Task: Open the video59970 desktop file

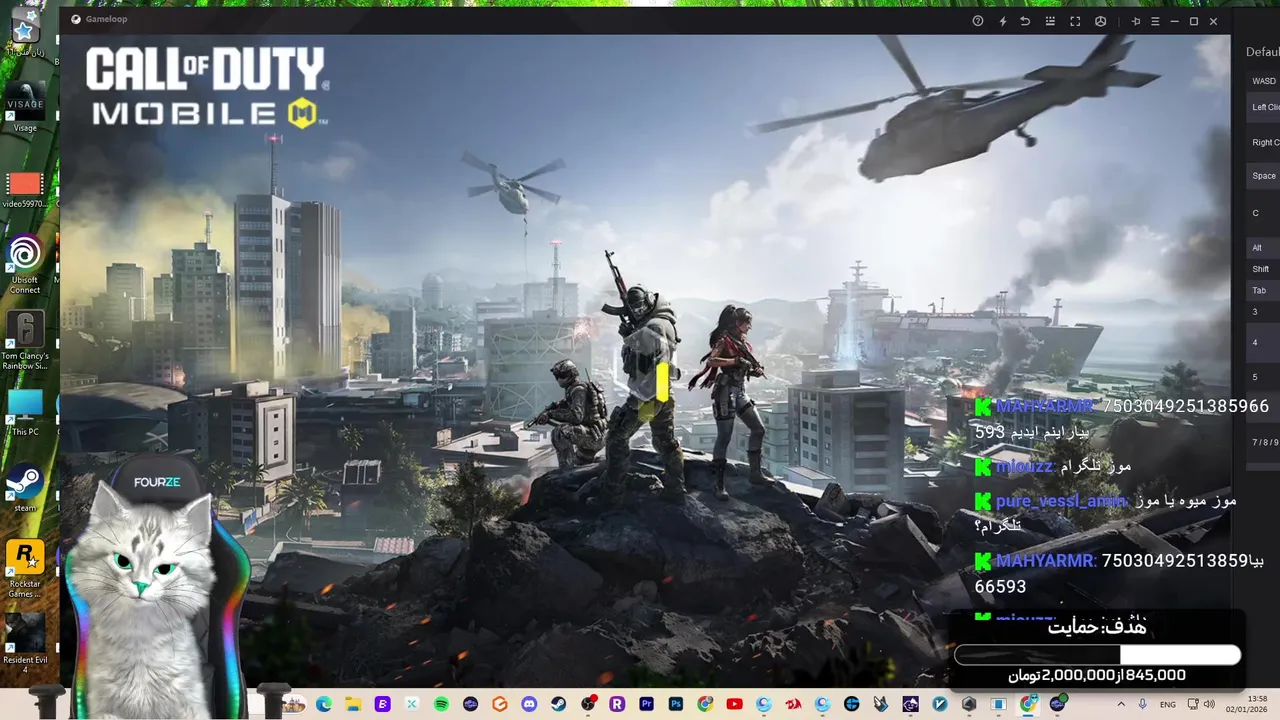Action: pos(25,189)
